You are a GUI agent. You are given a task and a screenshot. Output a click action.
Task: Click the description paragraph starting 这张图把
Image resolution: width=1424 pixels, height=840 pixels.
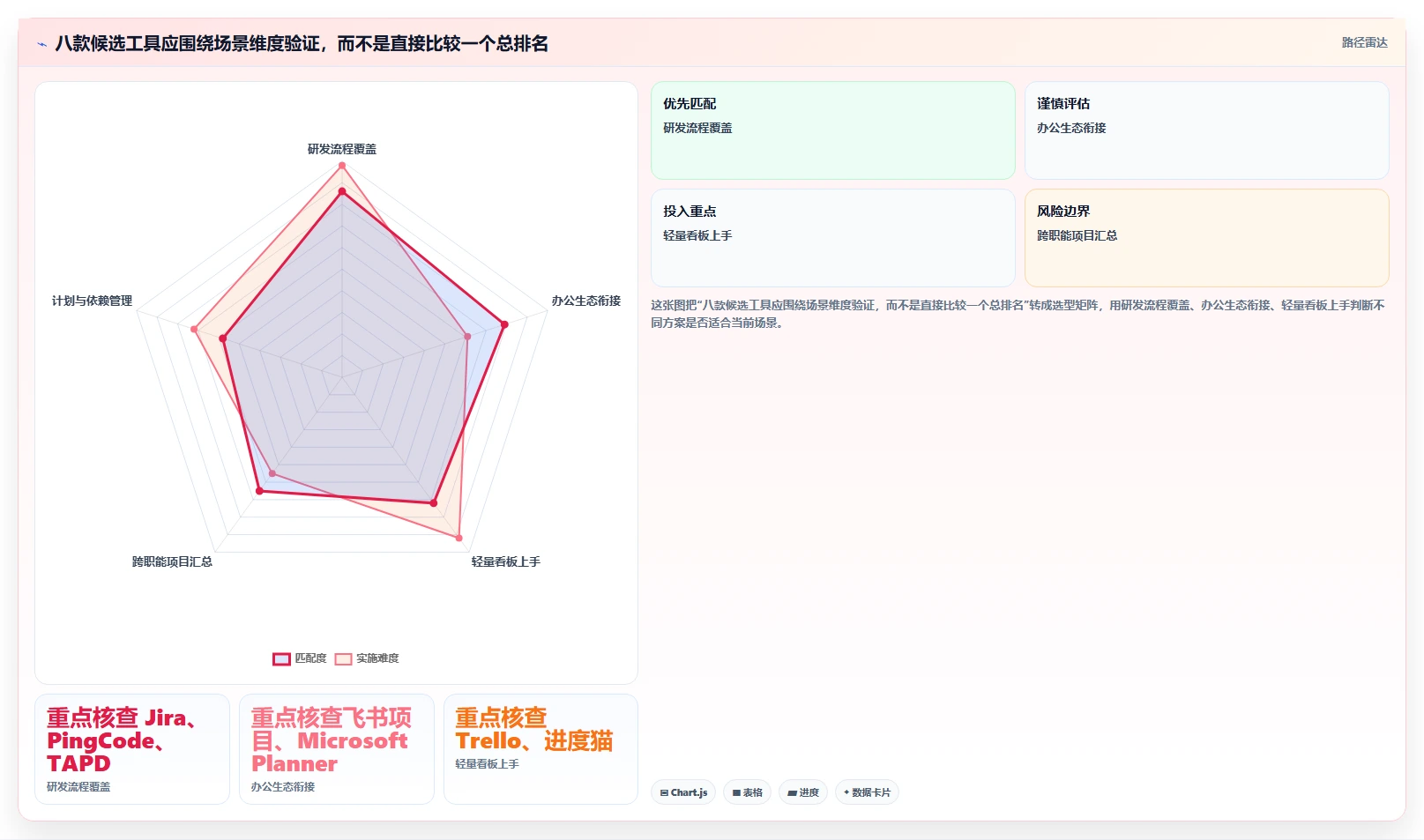pyautogui.click(x=1018, y=314)
